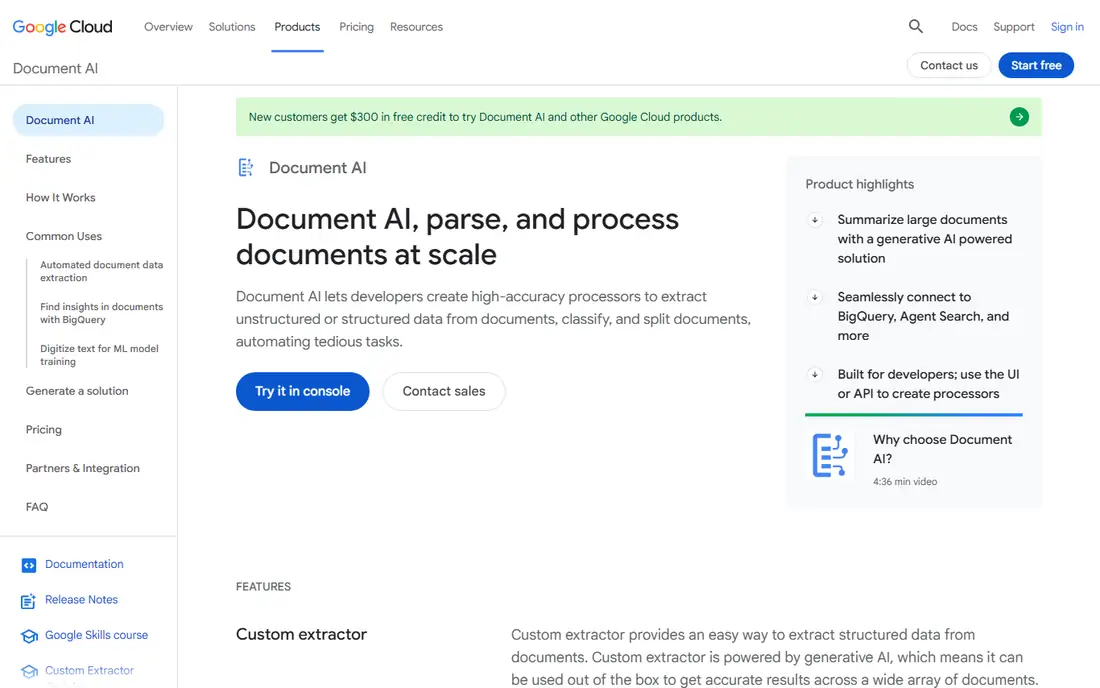The width and height of the screenshot is (1100, 688).
Task: Expand the Seamlessly connect to BigQuery arrow
Action: 814,297
